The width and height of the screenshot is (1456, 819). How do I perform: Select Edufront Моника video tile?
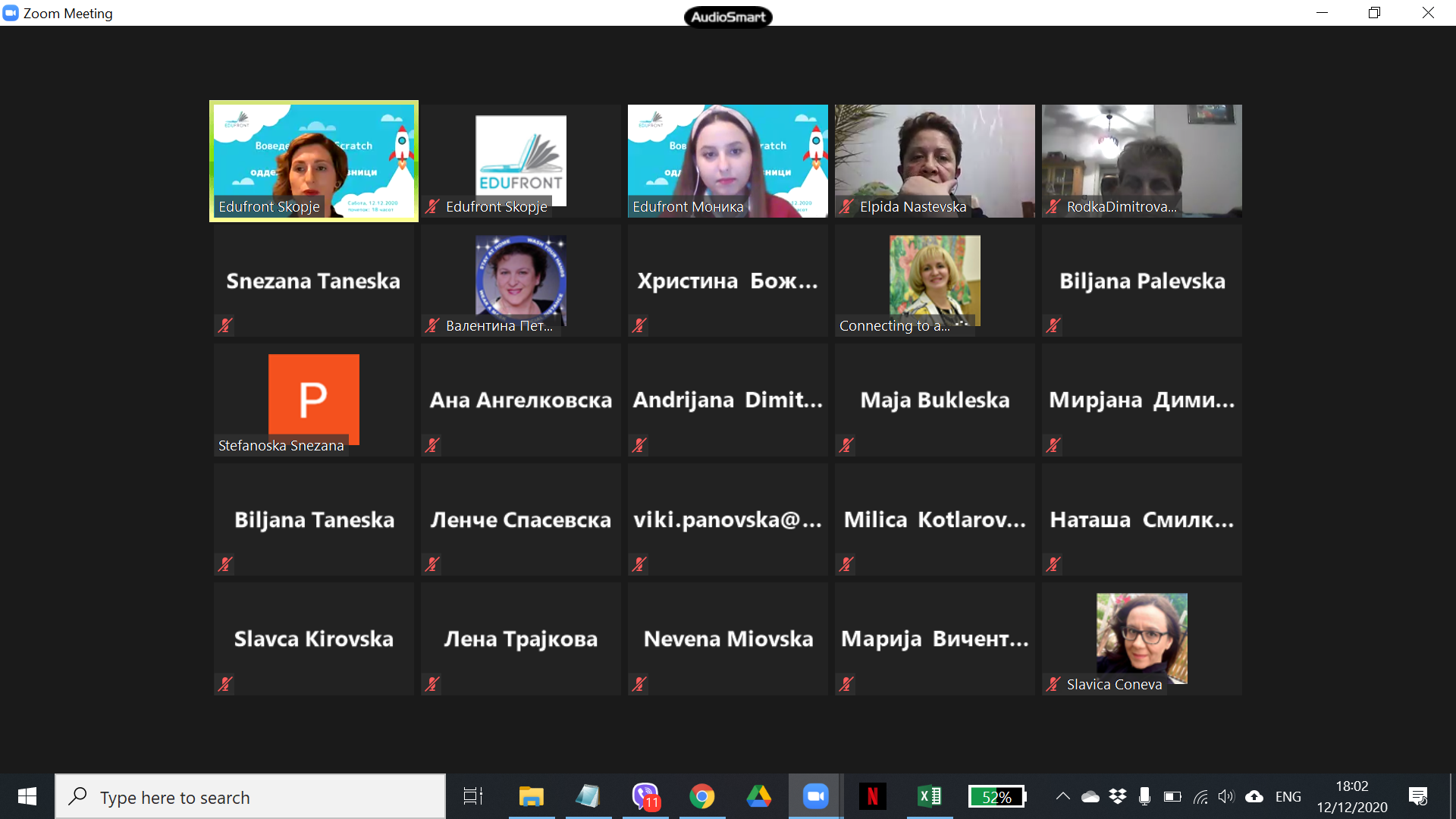727,161
